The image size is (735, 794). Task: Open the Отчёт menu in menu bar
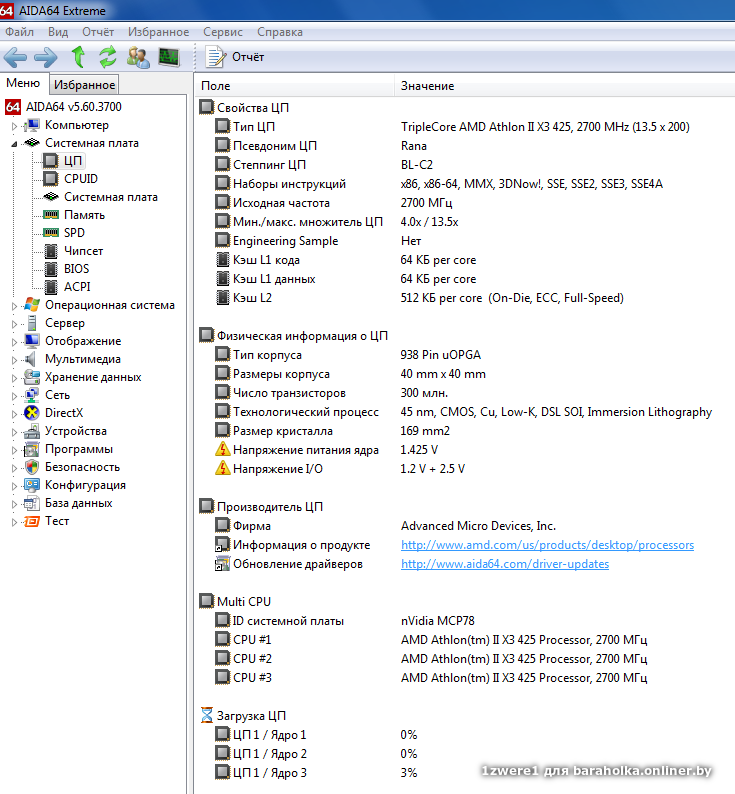(98, 32)
